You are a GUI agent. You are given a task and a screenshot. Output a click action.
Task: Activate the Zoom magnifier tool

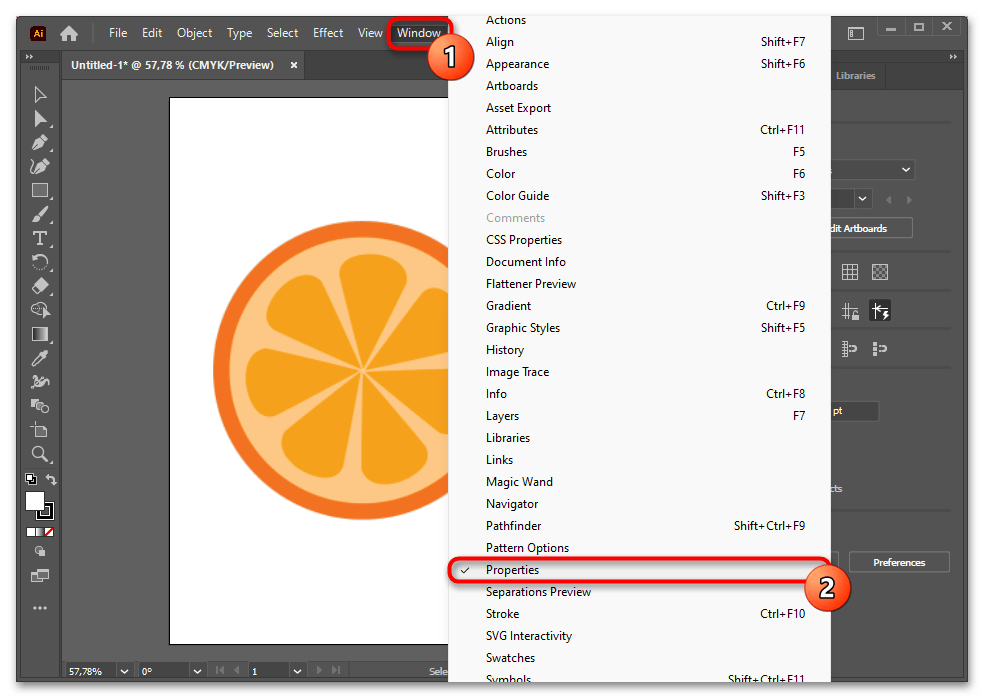[40, 454]
